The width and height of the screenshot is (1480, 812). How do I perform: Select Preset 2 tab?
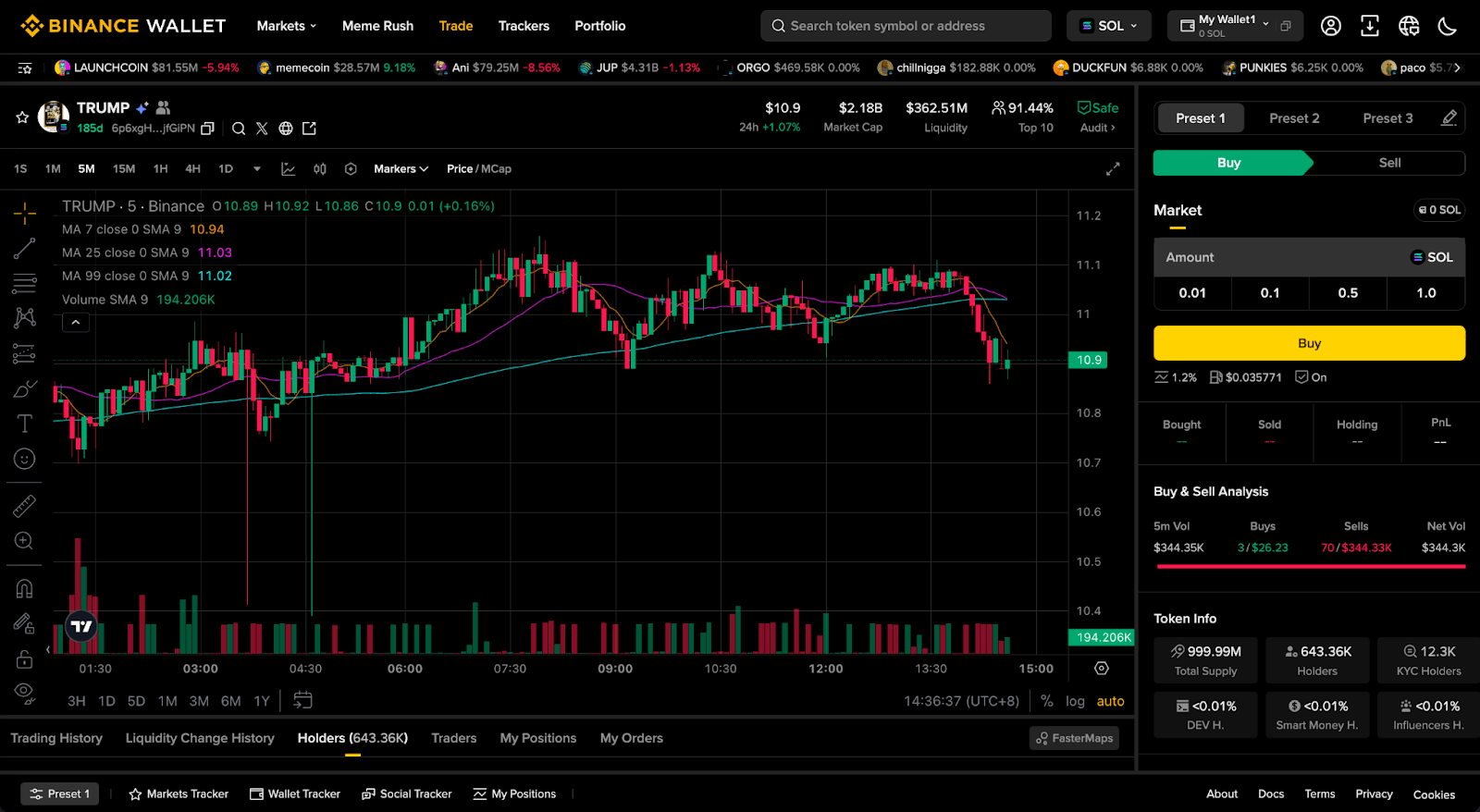[1294, 118]
